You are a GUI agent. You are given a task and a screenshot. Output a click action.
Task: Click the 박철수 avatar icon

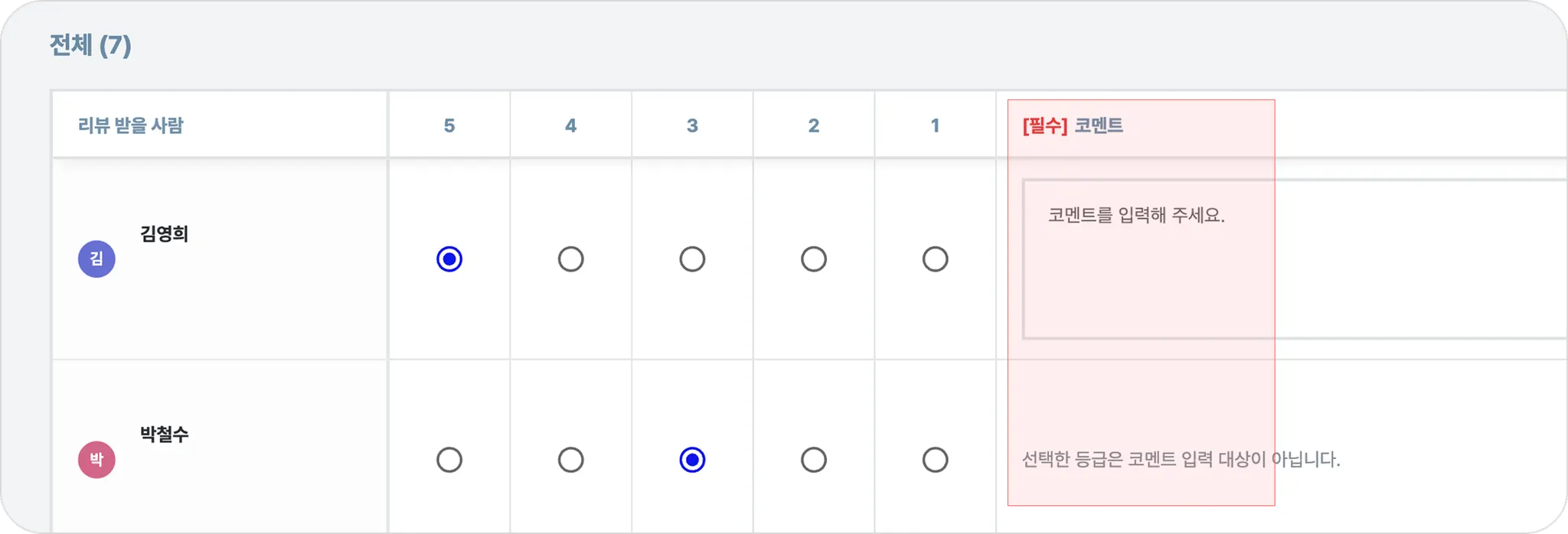point(96,460)
